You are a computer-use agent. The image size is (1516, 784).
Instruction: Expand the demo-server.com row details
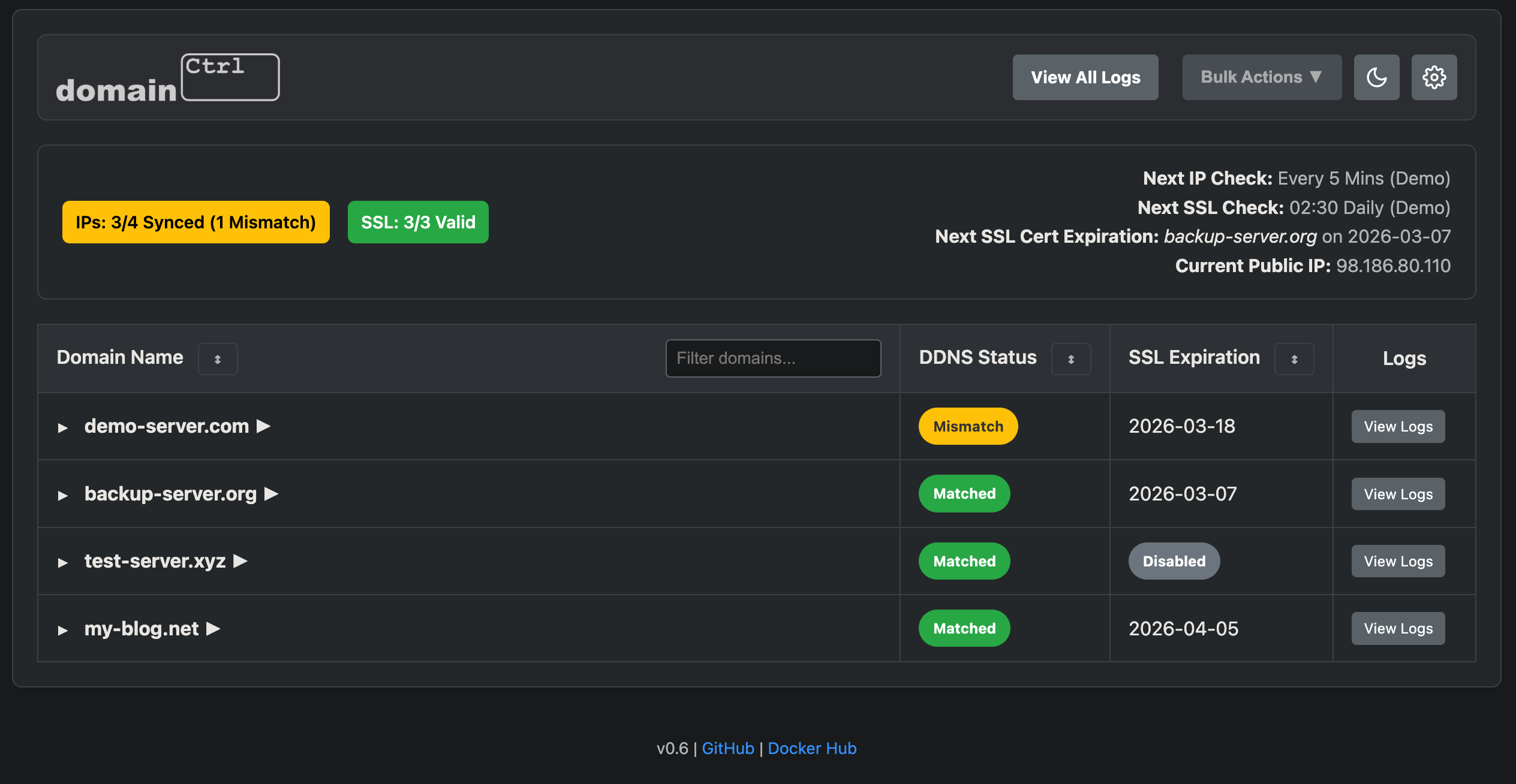(x=63, y=427)
